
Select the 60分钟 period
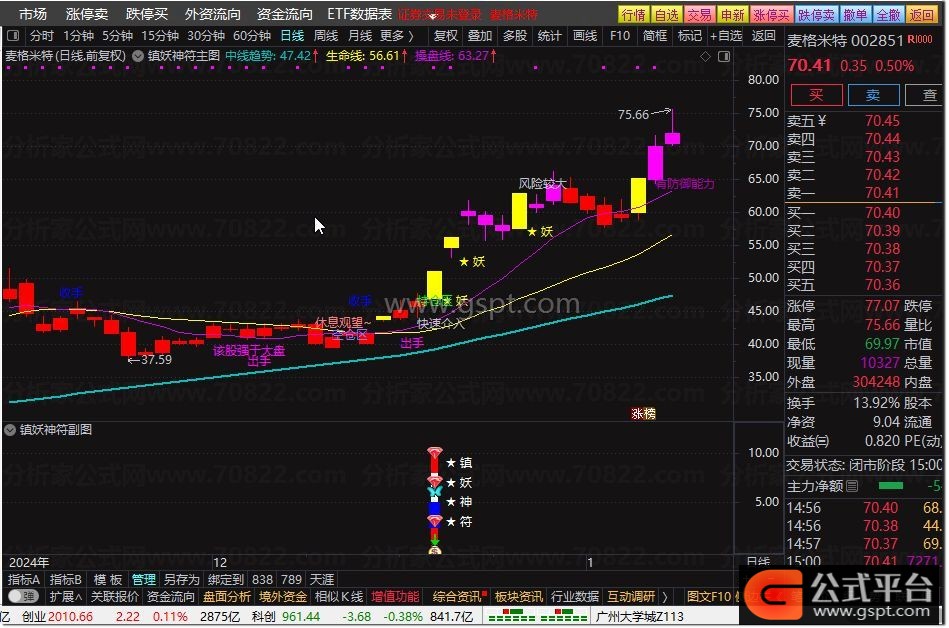click(x=252, y=36)
